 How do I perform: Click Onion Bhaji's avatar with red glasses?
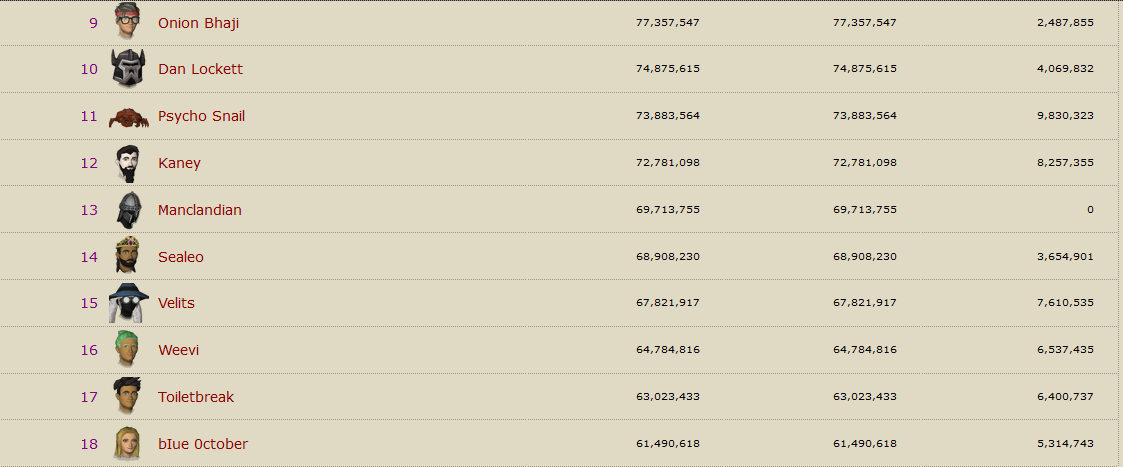[128, 22]
